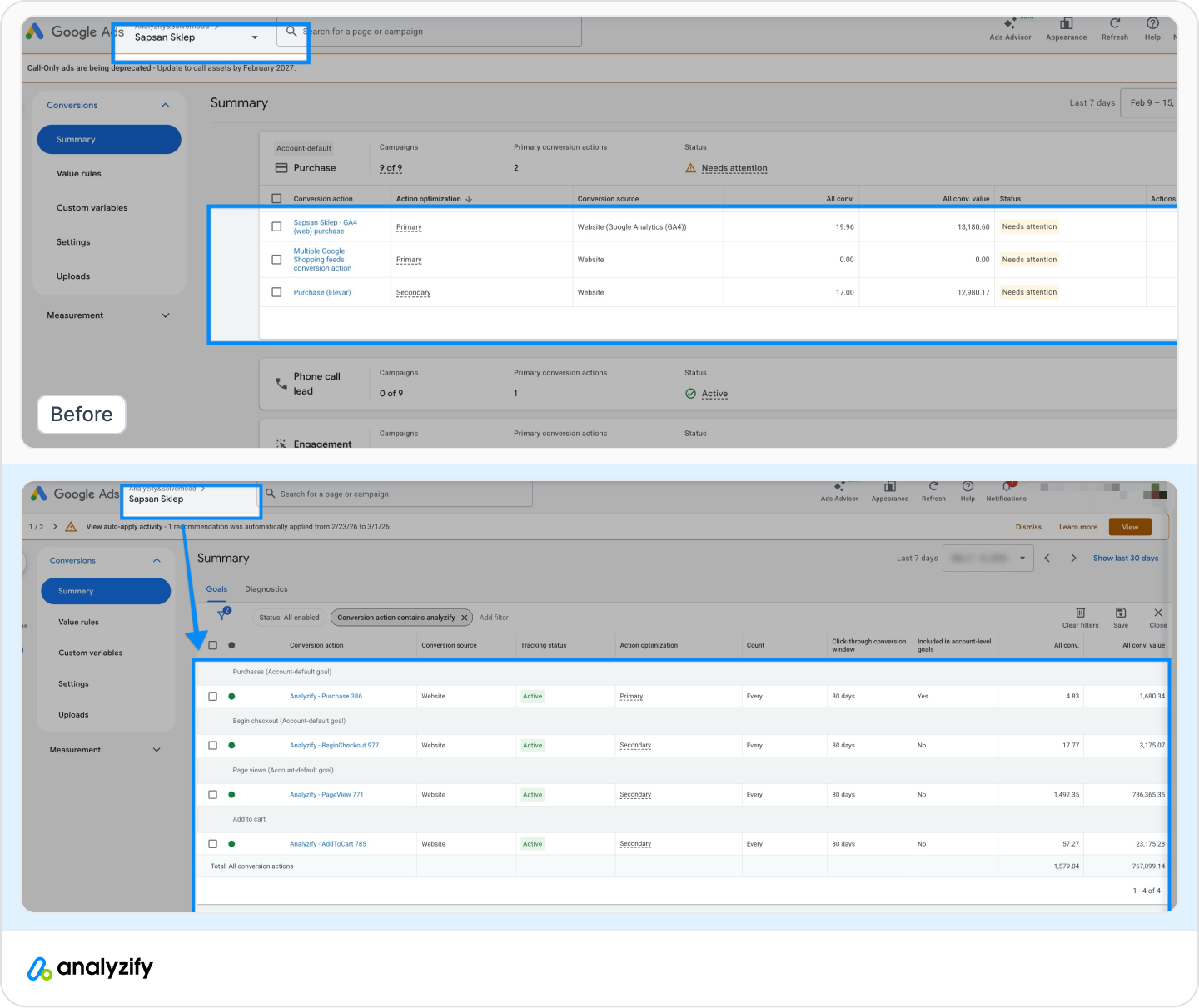Click search magnifier icon in lower screenshot
This screenshot has width=1199, height=1008.
pos(270,494)
